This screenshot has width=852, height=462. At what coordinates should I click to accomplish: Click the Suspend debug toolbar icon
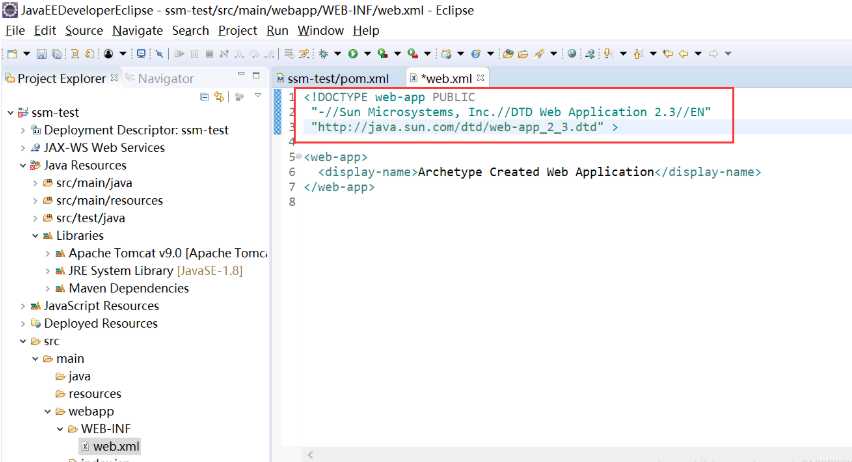pos(194,53)
